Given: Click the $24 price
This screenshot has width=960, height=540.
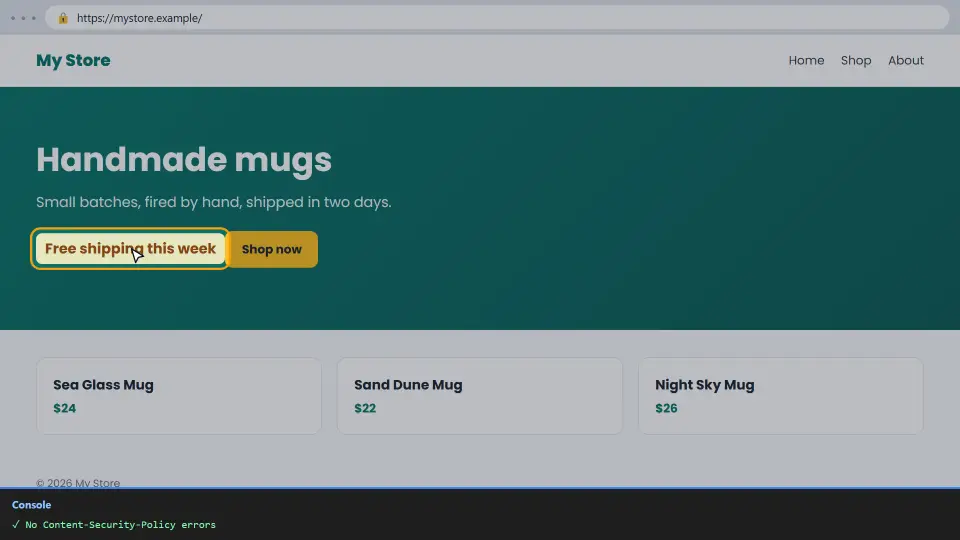Looking at the screenshot, I should coord(64,408).
